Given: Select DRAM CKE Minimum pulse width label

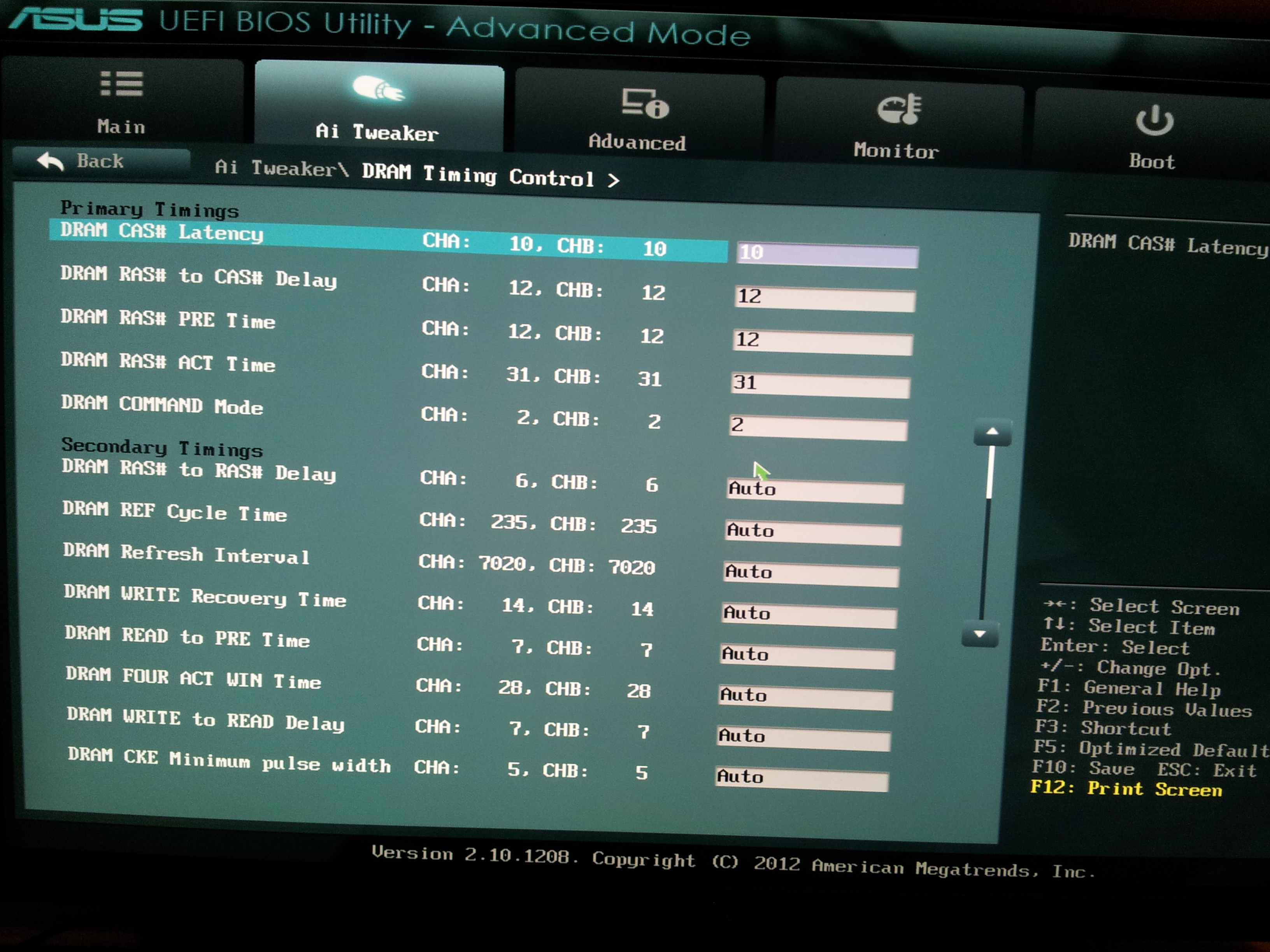Looking at the screenshot, I should (229, 760).
